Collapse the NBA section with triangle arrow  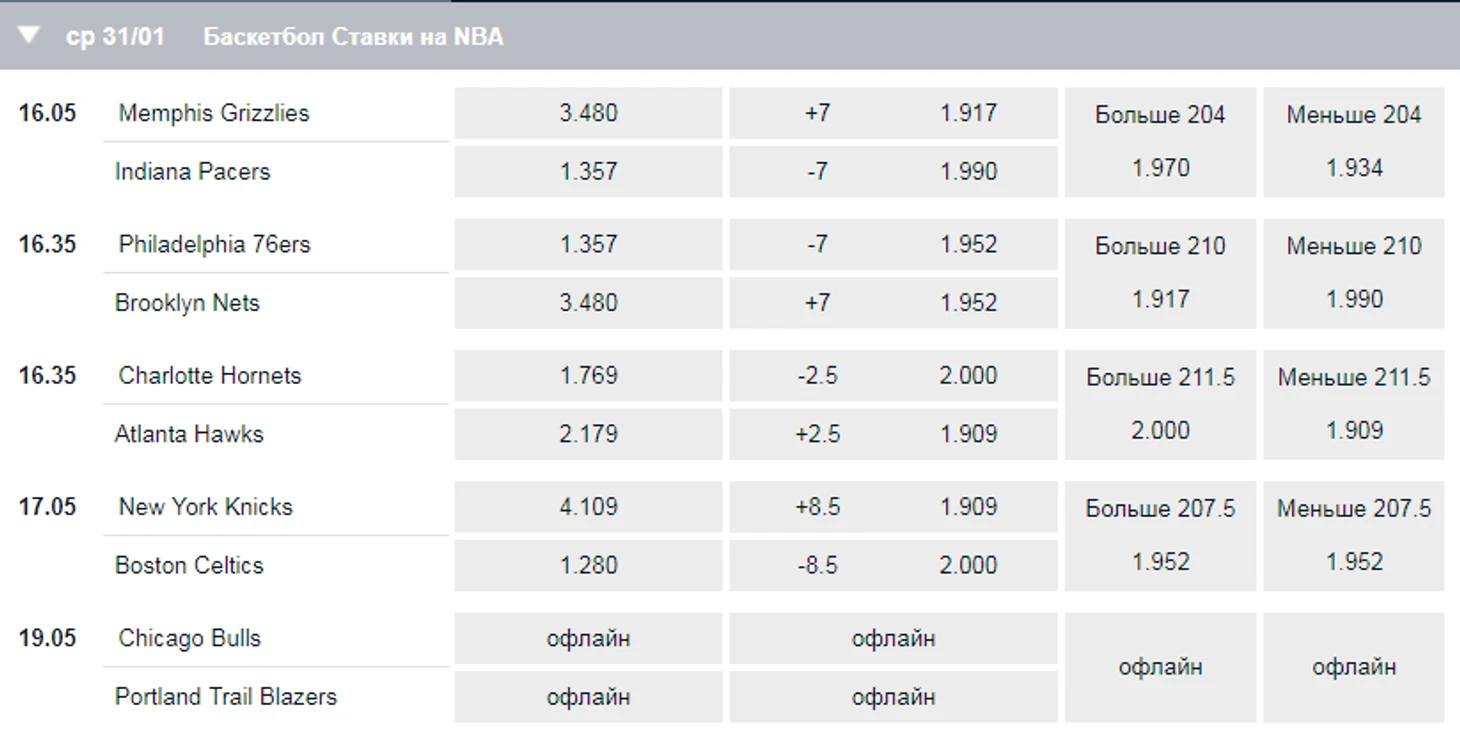click(28, 36)
